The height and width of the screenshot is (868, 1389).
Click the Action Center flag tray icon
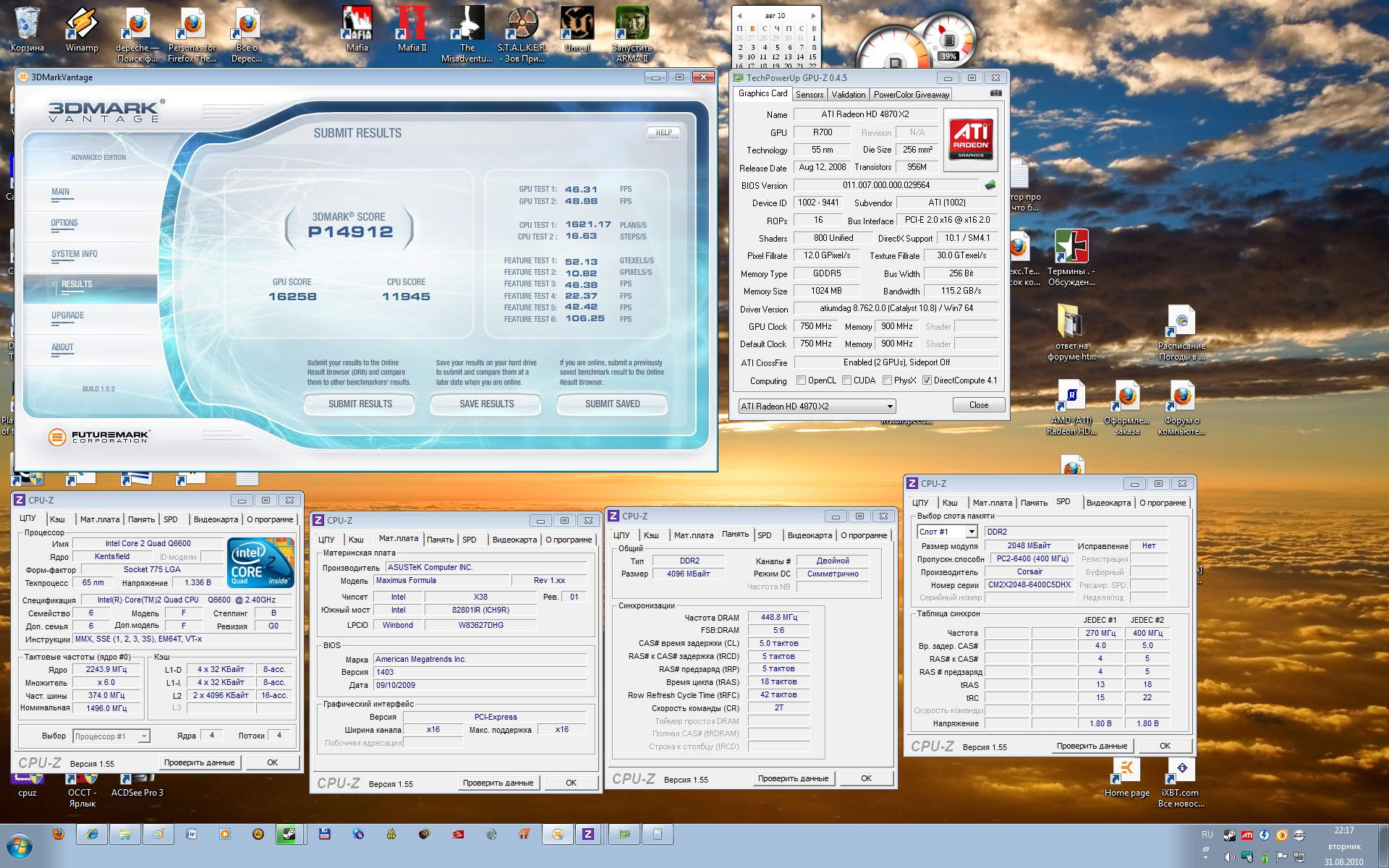1282,857
